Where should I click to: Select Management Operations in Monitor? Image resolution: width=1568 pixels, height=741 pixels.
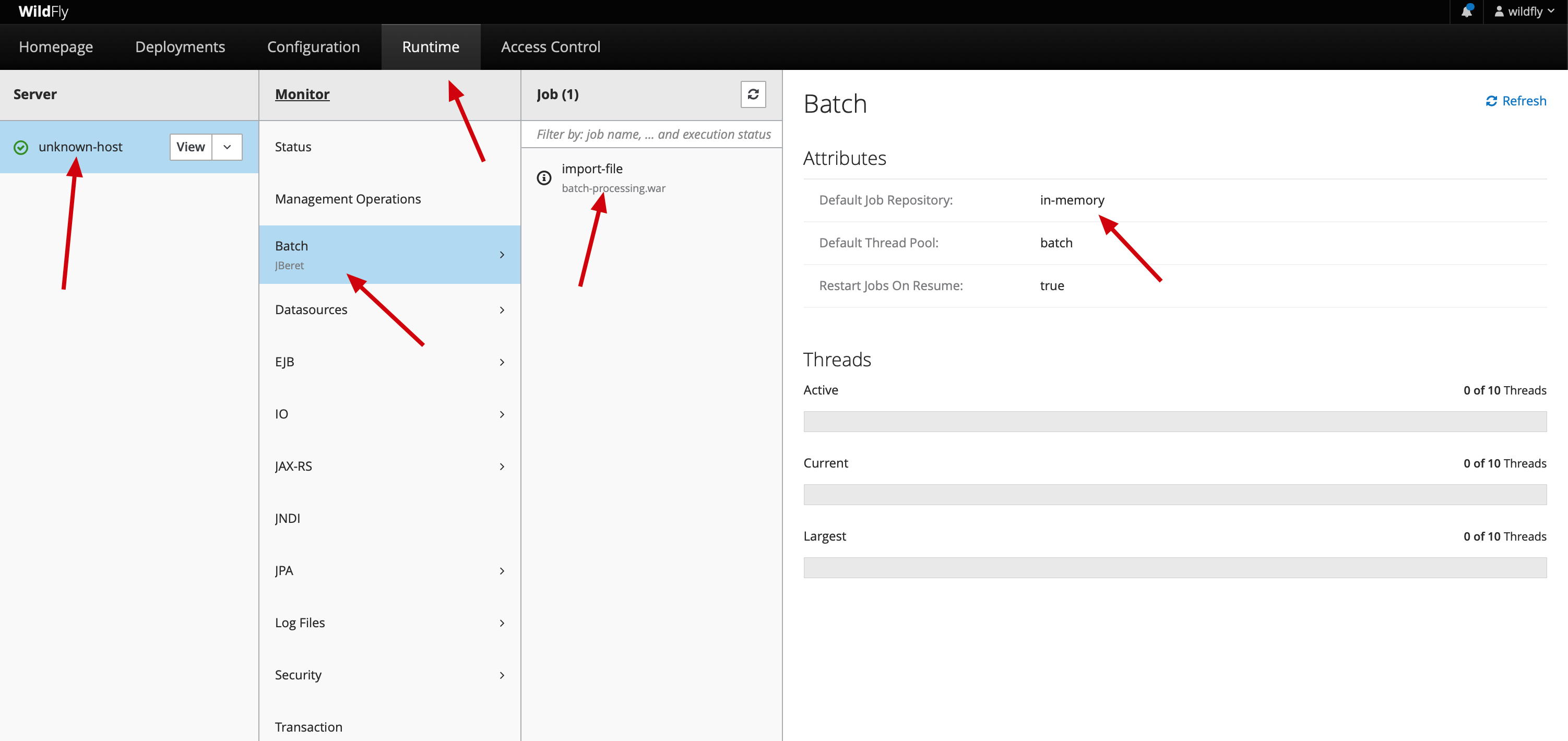348,199
